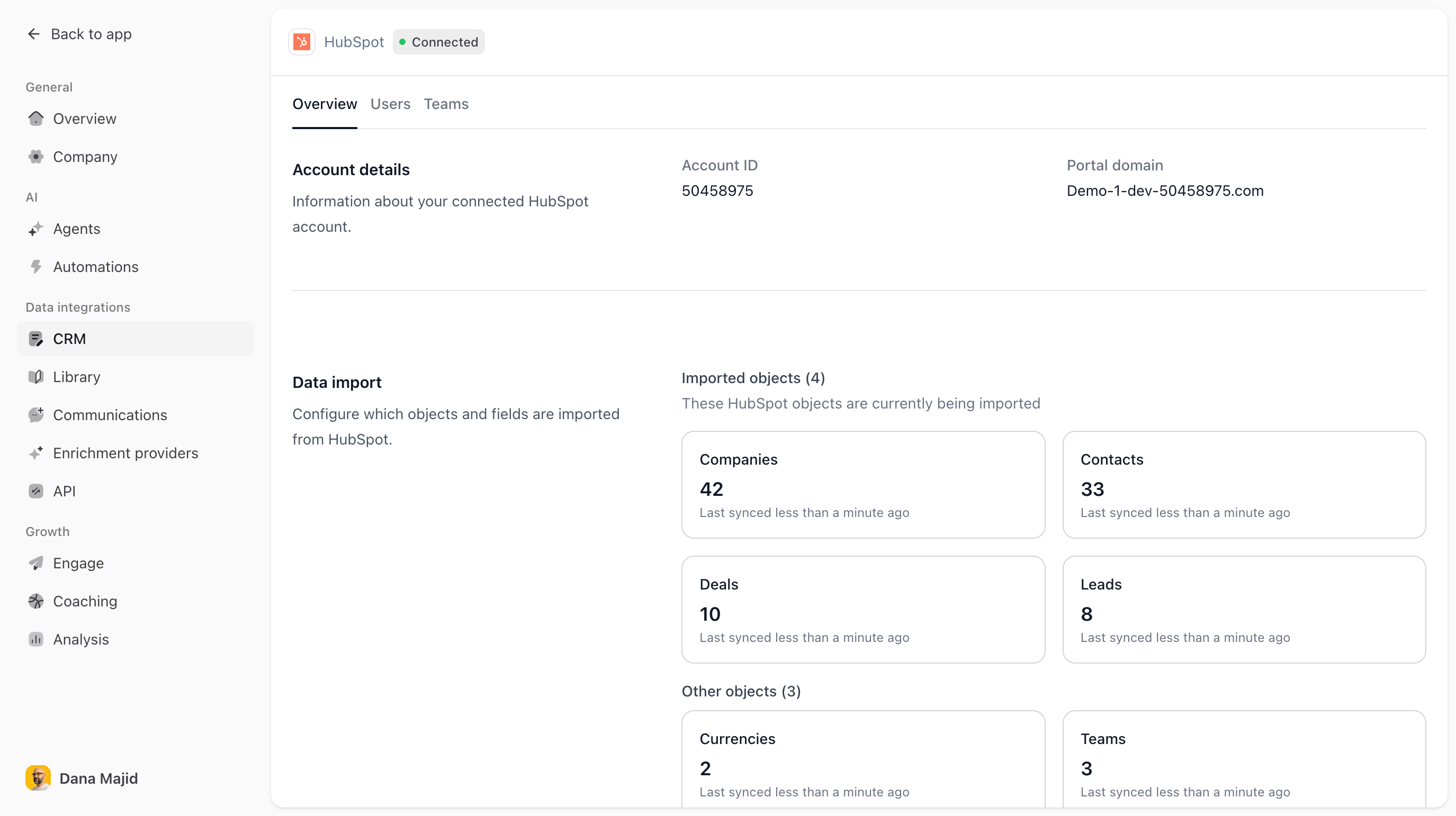Open the Coaching page
This screenshot has height=816, width=1456.
click(136, 601)
